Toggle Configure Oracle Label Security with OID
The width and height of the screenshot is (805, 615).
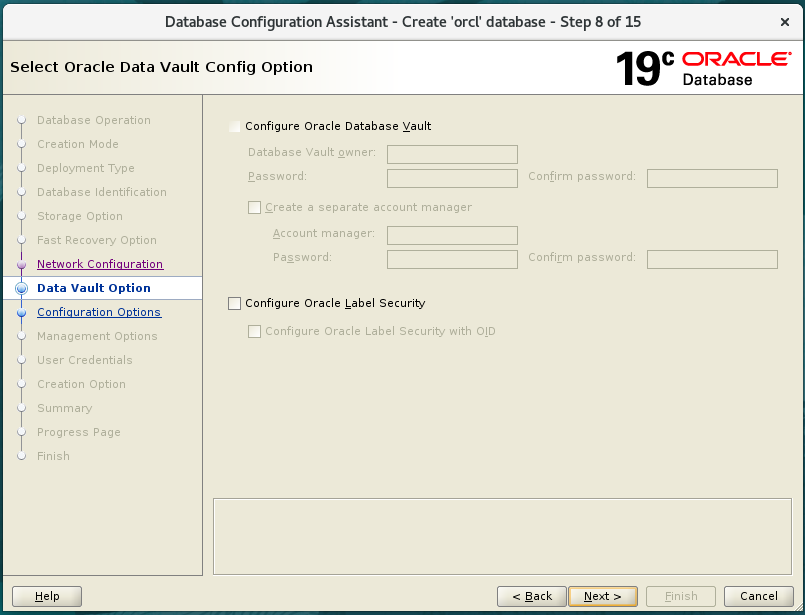coord(255,332)
